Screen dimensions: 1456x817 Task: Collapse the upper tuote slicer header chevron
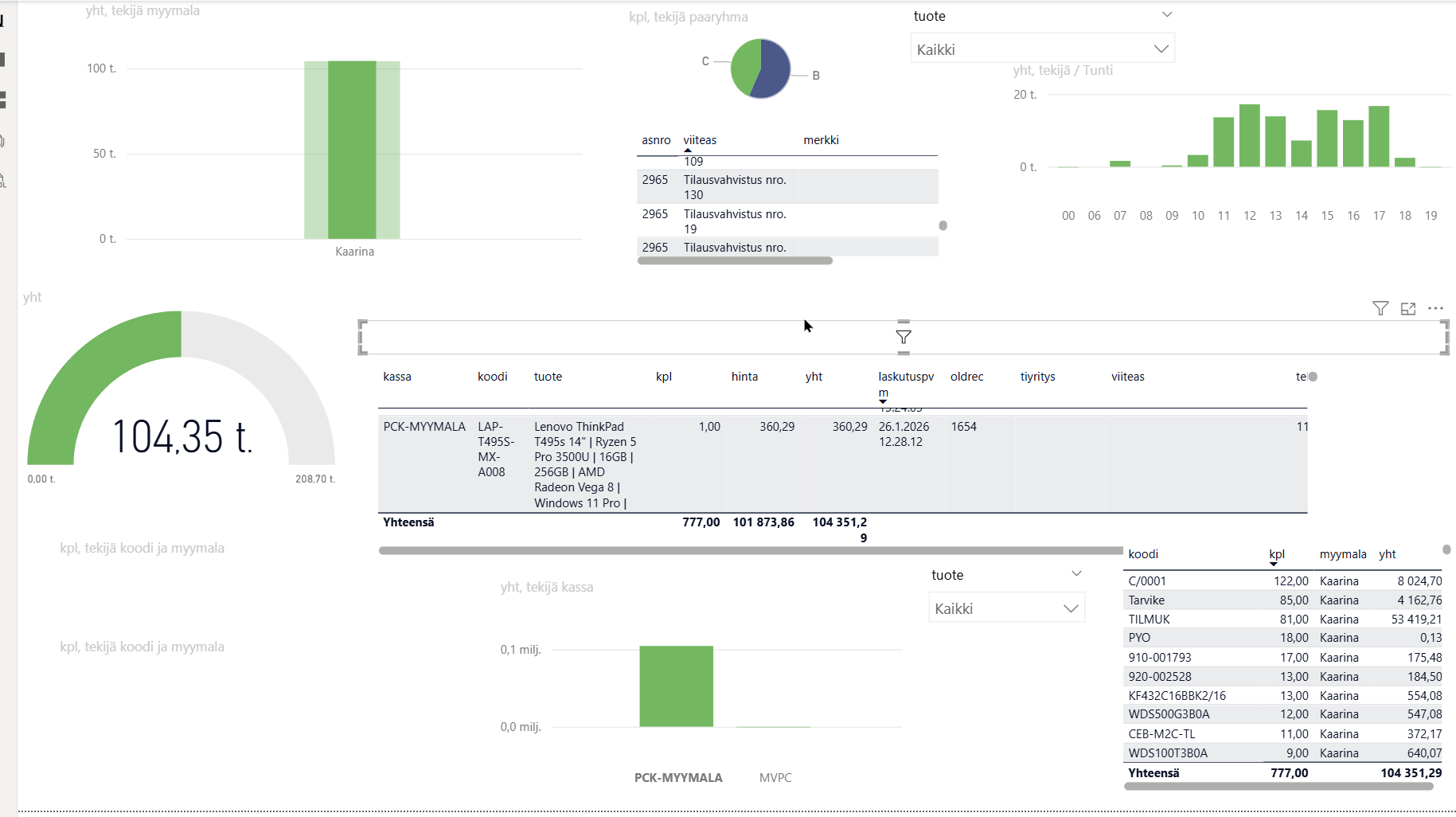pyautogui.click(x=1167, y=15)
